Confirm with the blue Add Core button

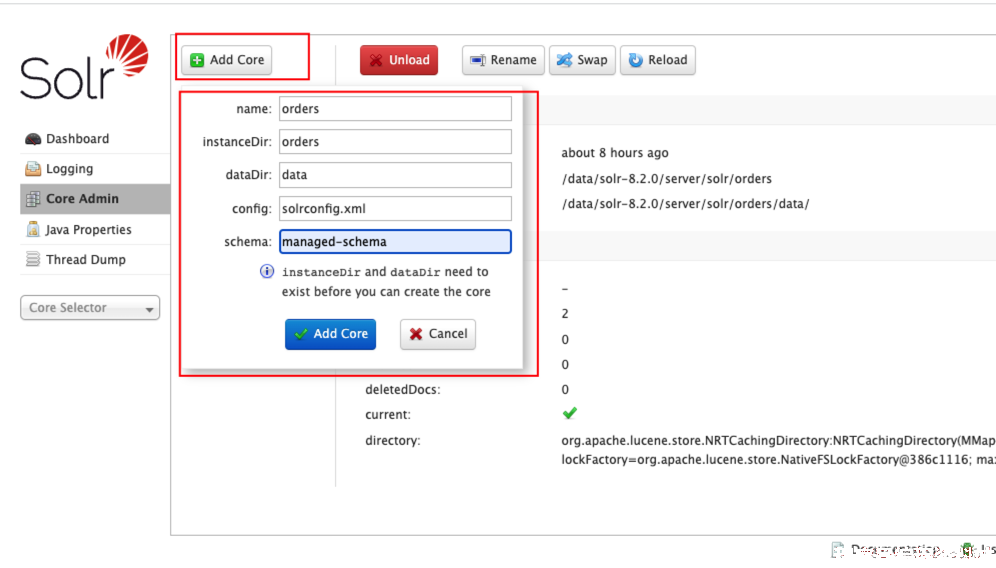(x=330, y=334)
